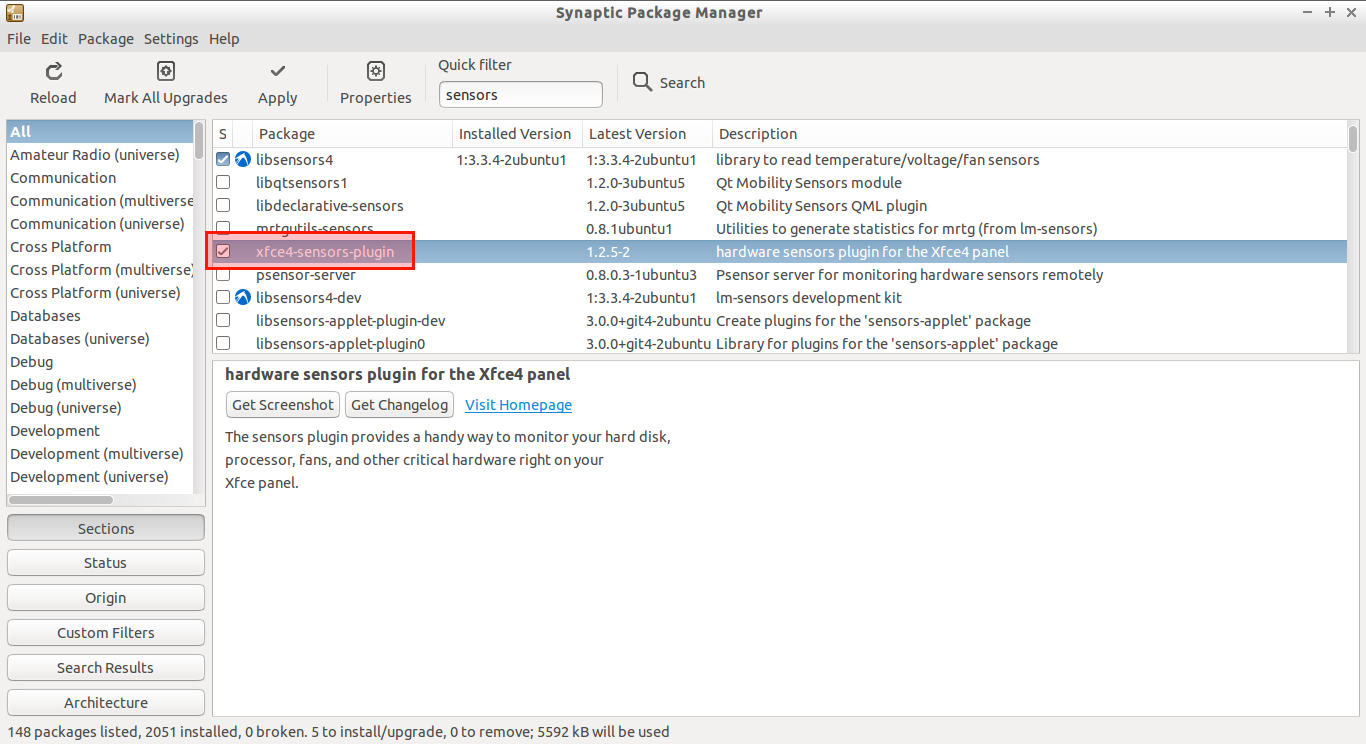Mark the libqtsensors1 checkbox
The image size is (1366, 744).
pos(223,183)
